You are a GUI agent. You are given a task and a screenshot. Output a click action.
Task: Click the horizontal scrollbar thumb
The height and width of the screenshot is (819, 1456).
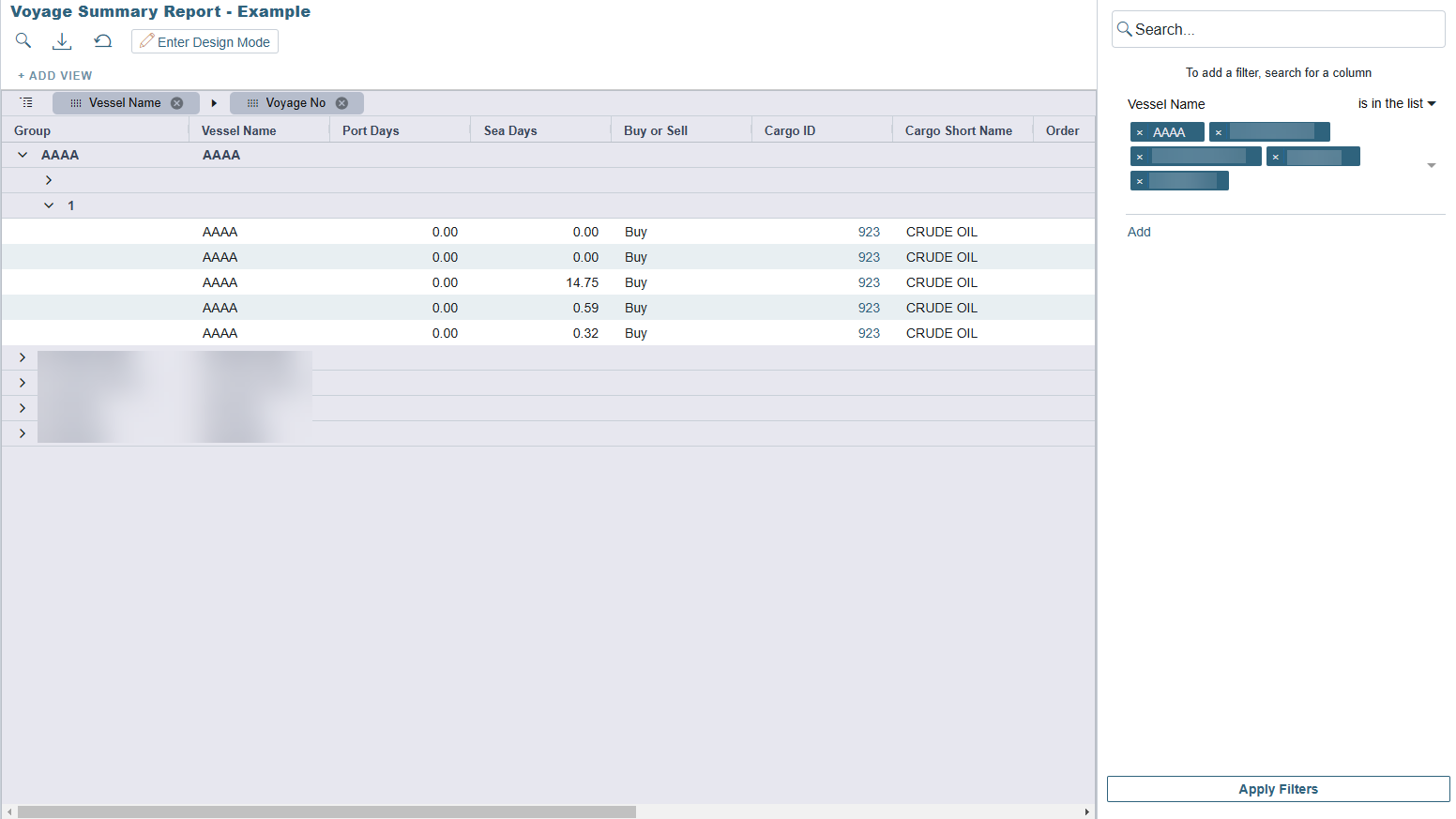click(326, 811)
